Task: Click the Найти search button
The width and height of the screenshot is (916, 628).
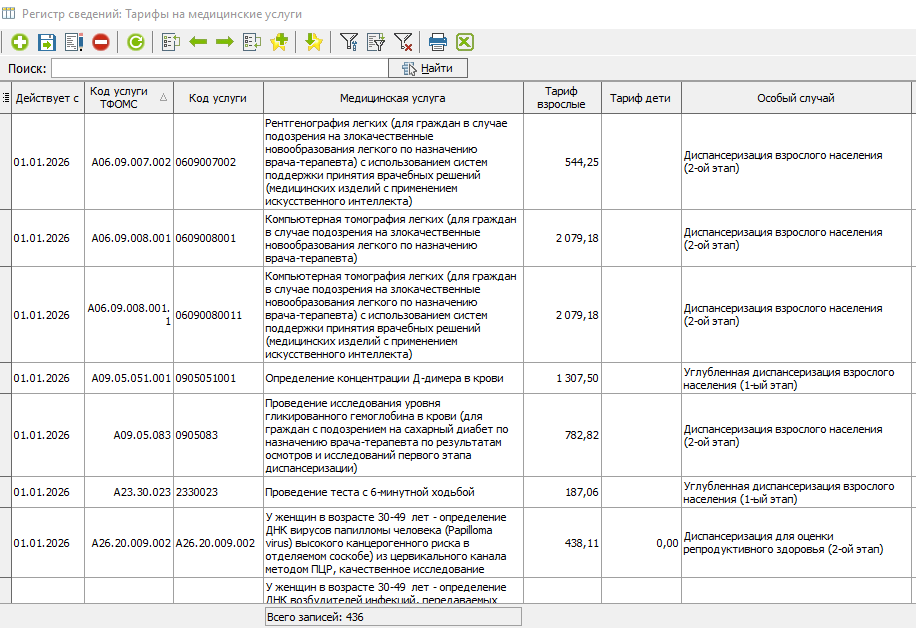Action: click(428, 68)
